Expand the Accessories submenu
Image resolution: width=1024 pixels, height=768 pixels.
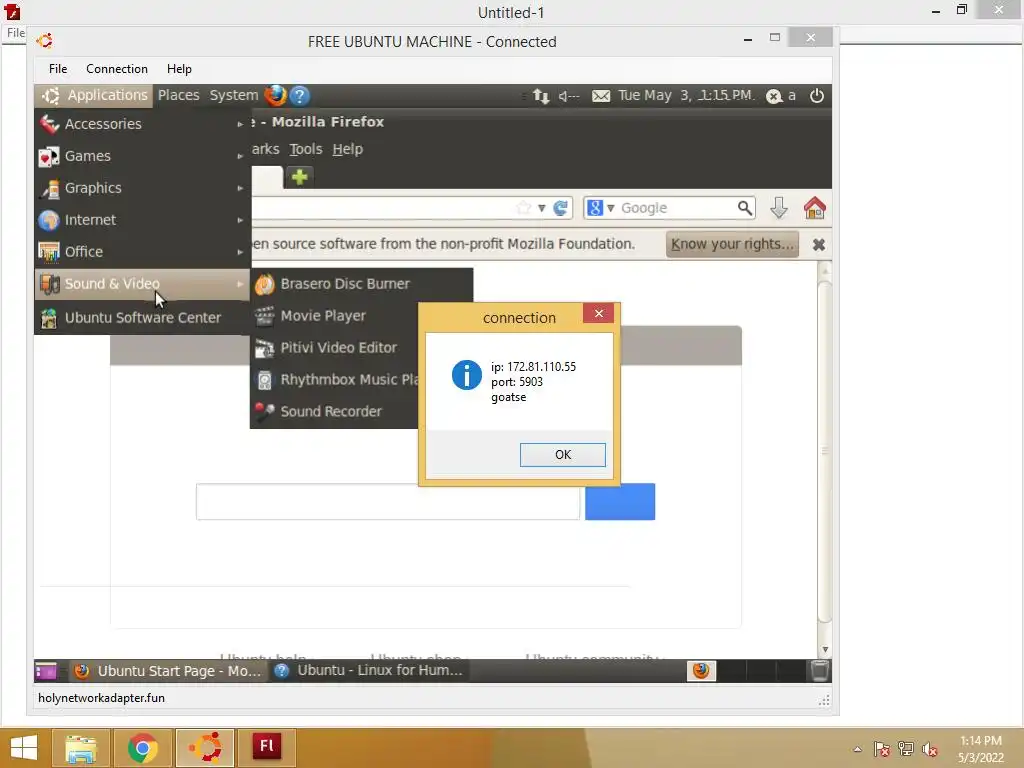142,124
